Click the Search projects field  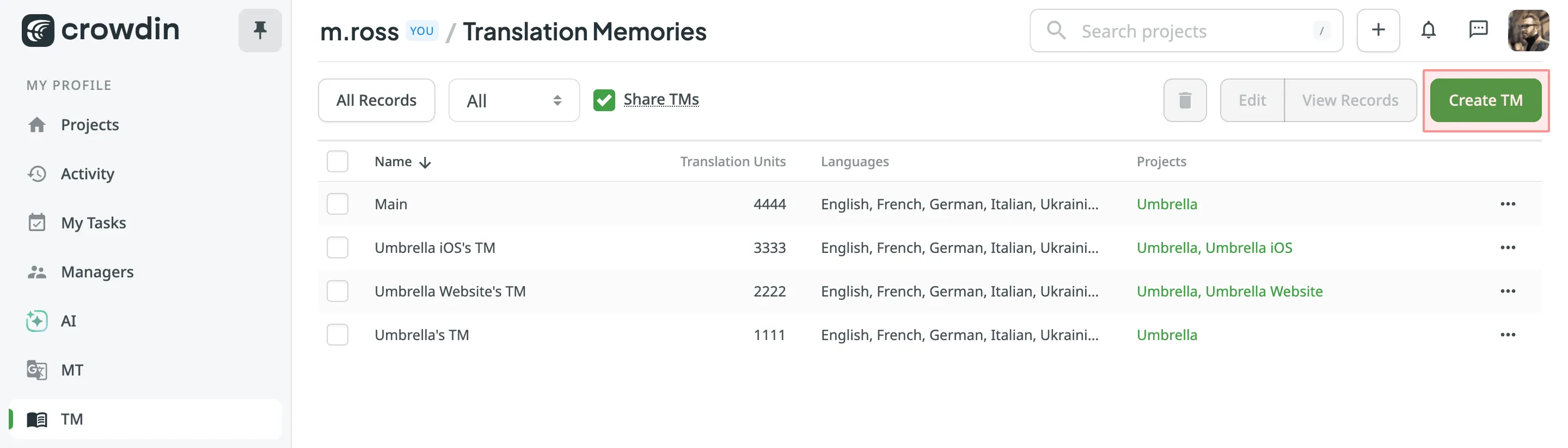pyautogui.click(x=1186, y=31)
